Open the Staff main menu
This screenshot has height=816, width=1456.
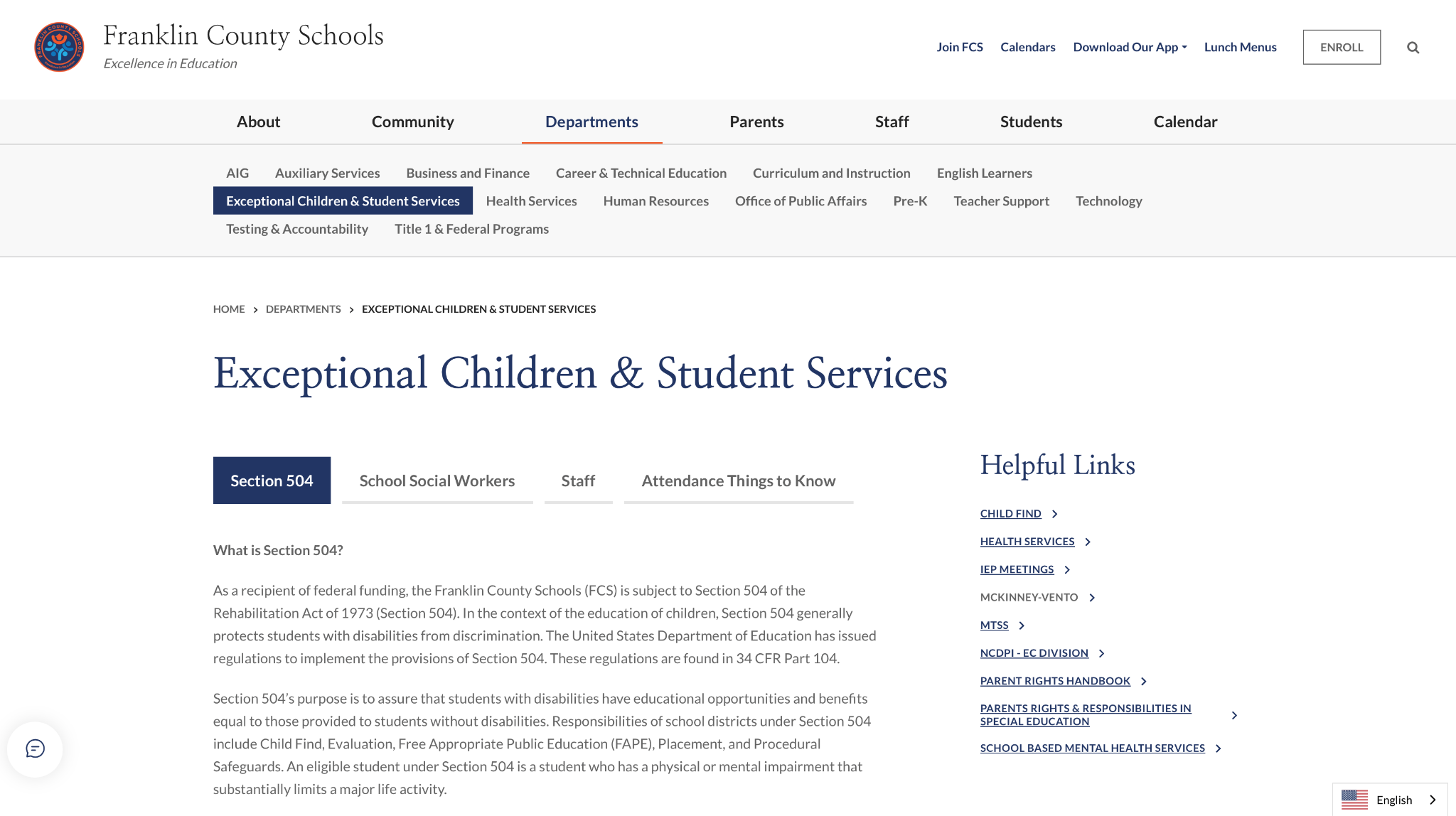pyautogui.click(x=892, y=122)
